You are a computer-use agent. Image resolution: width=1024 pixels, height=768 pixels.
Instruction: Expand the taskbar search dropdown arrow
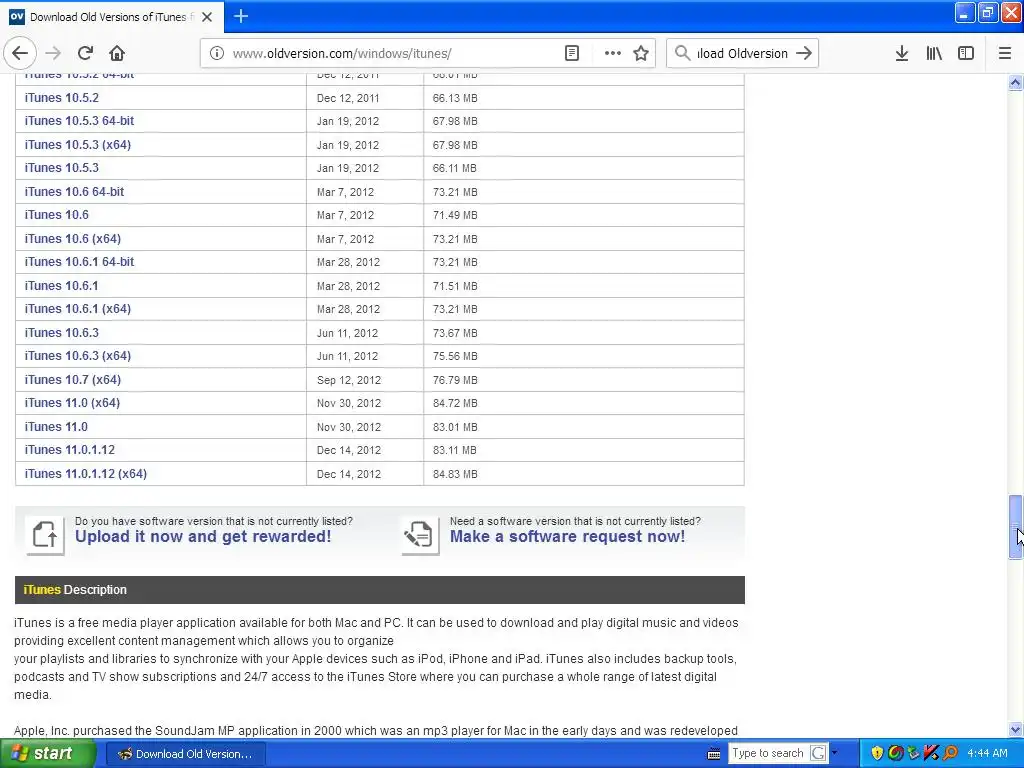pyautogui.click(x=834, y=753)
